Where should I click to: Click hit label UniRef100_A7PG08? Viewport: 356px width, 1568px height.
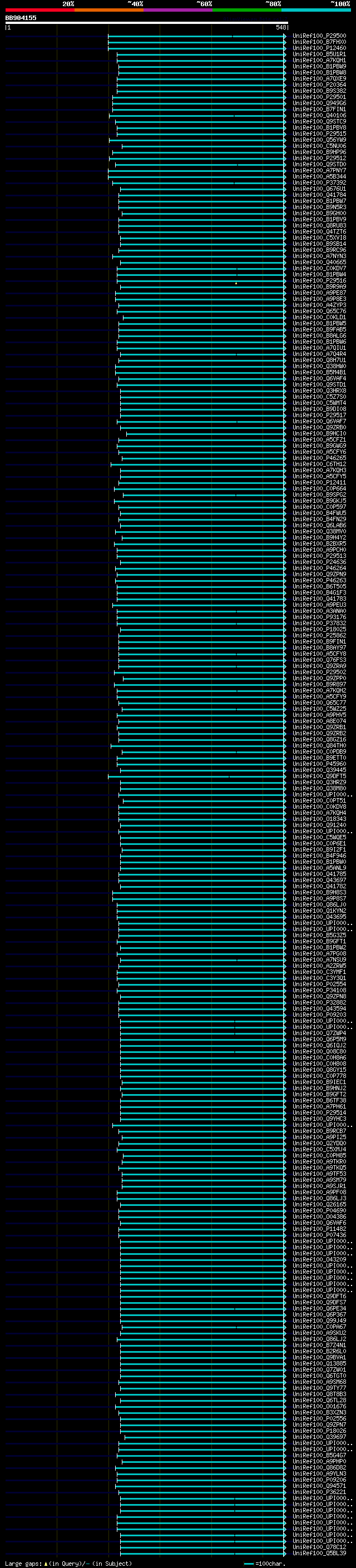[319, 954]
